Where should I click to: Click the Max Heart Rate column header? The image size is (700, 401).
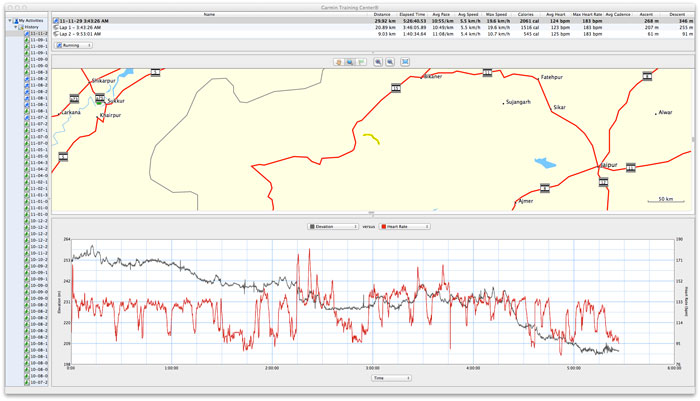pyautogui.click(x=588, y=15)
